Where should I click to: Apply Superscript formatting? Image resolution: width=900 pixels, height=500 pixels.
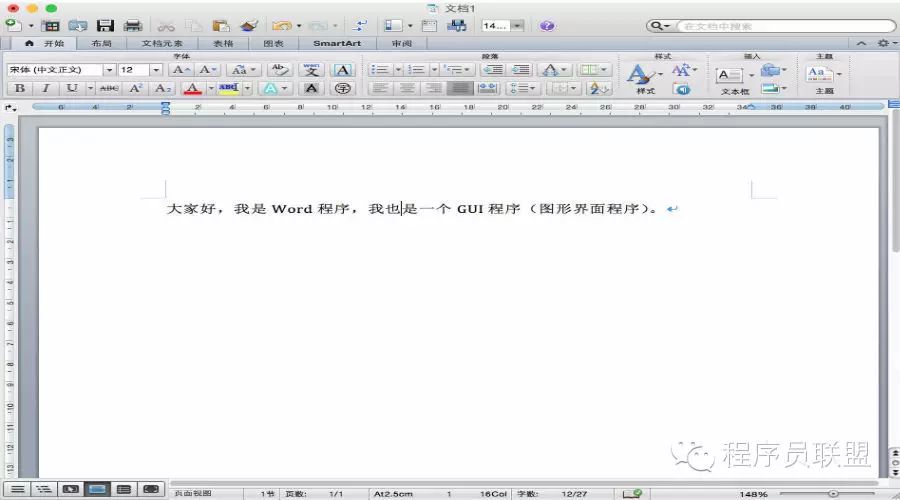coord(135,88)
